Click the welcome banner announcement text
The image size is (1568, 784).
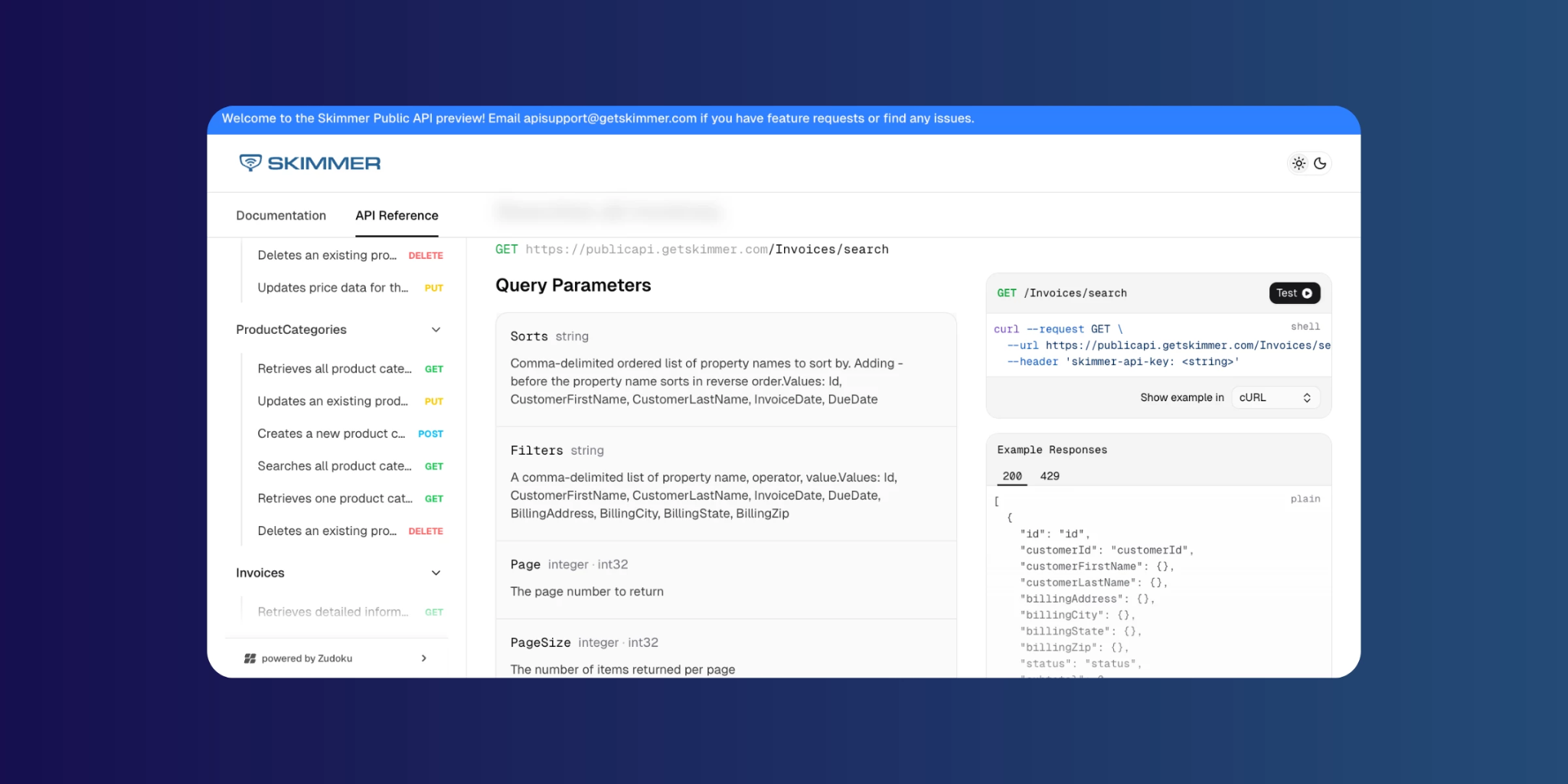pyautogui.click(x=598, y=118)
